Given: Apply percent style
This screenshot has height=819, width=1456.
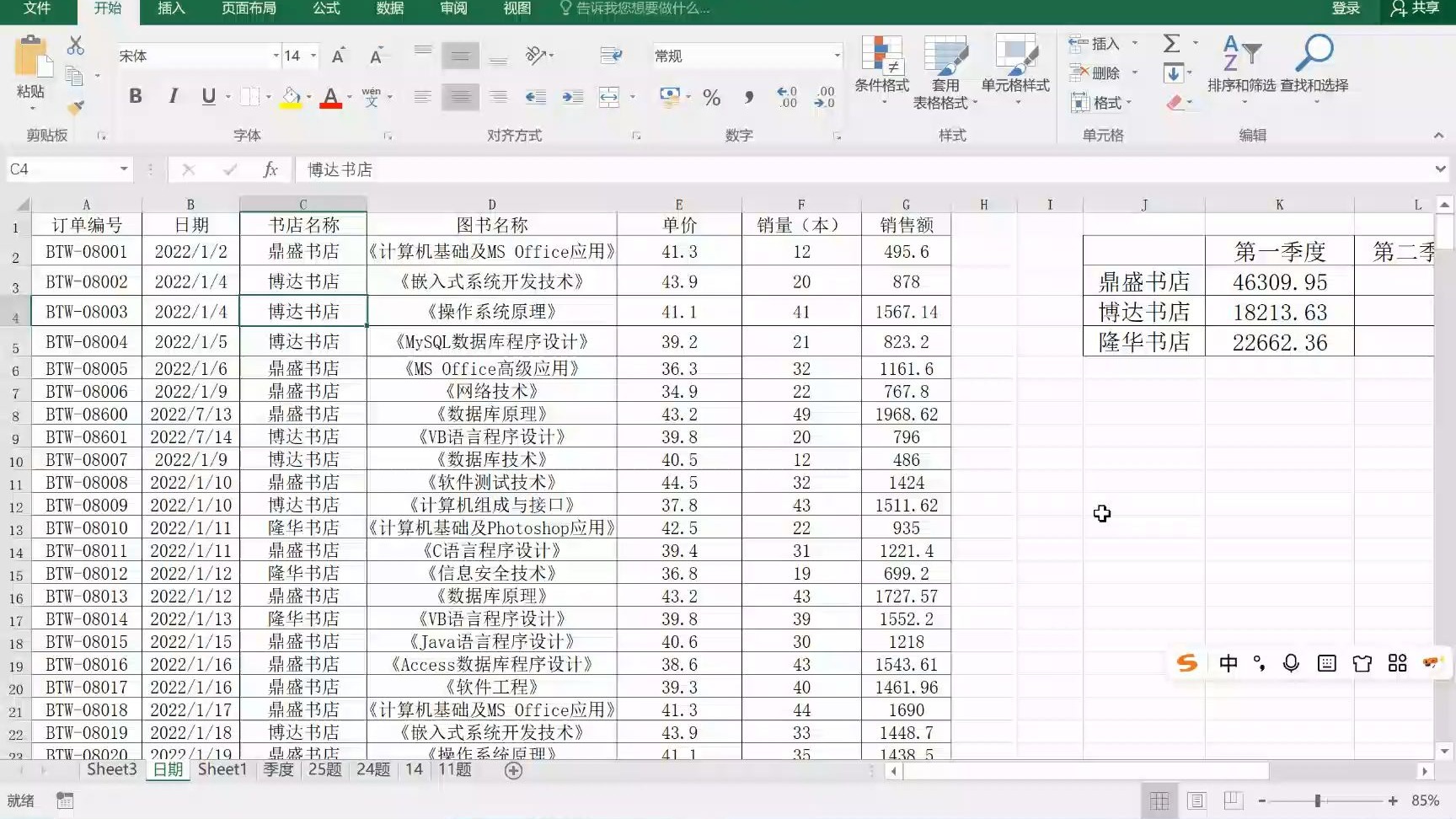Looking at the screenshot, I should point(712,97).
